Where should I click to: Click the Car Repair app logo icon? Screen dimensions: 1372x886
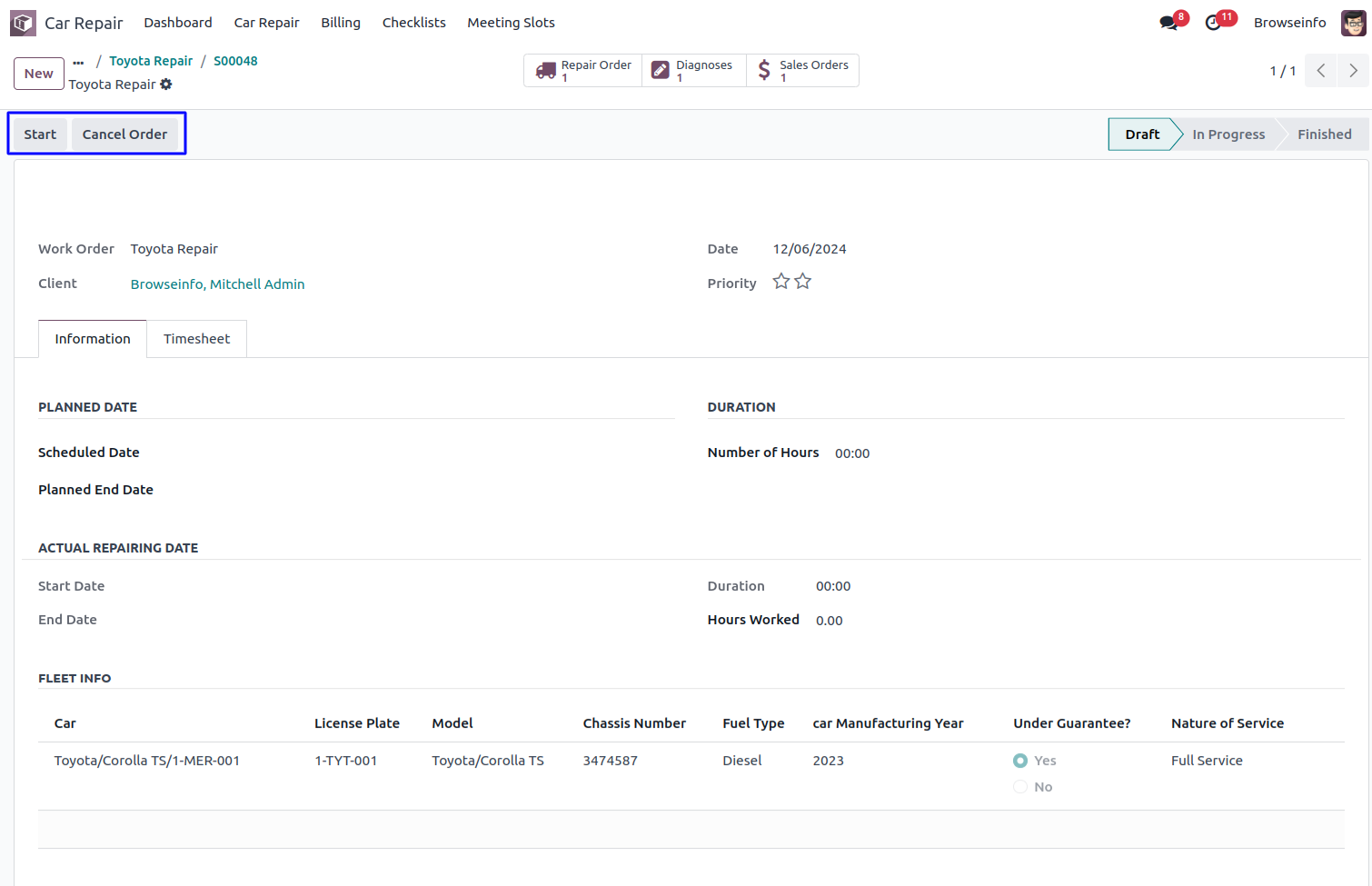coord(23,23)
